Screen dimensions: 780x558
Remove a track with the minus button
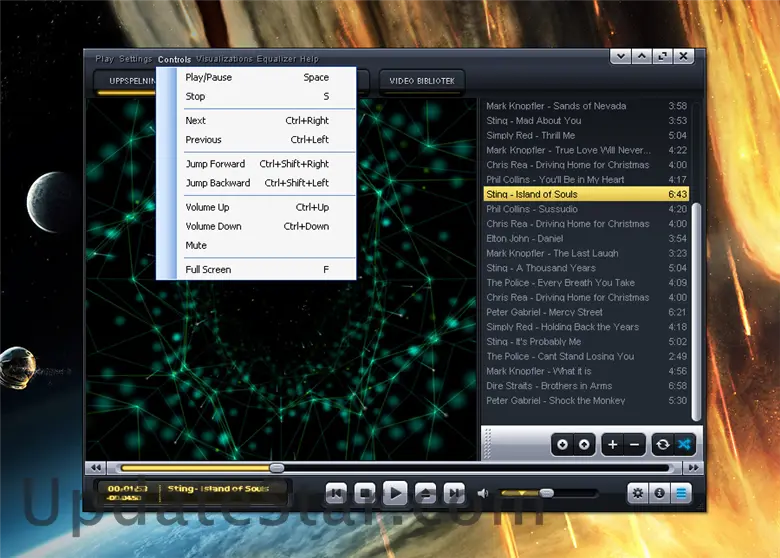635,444
